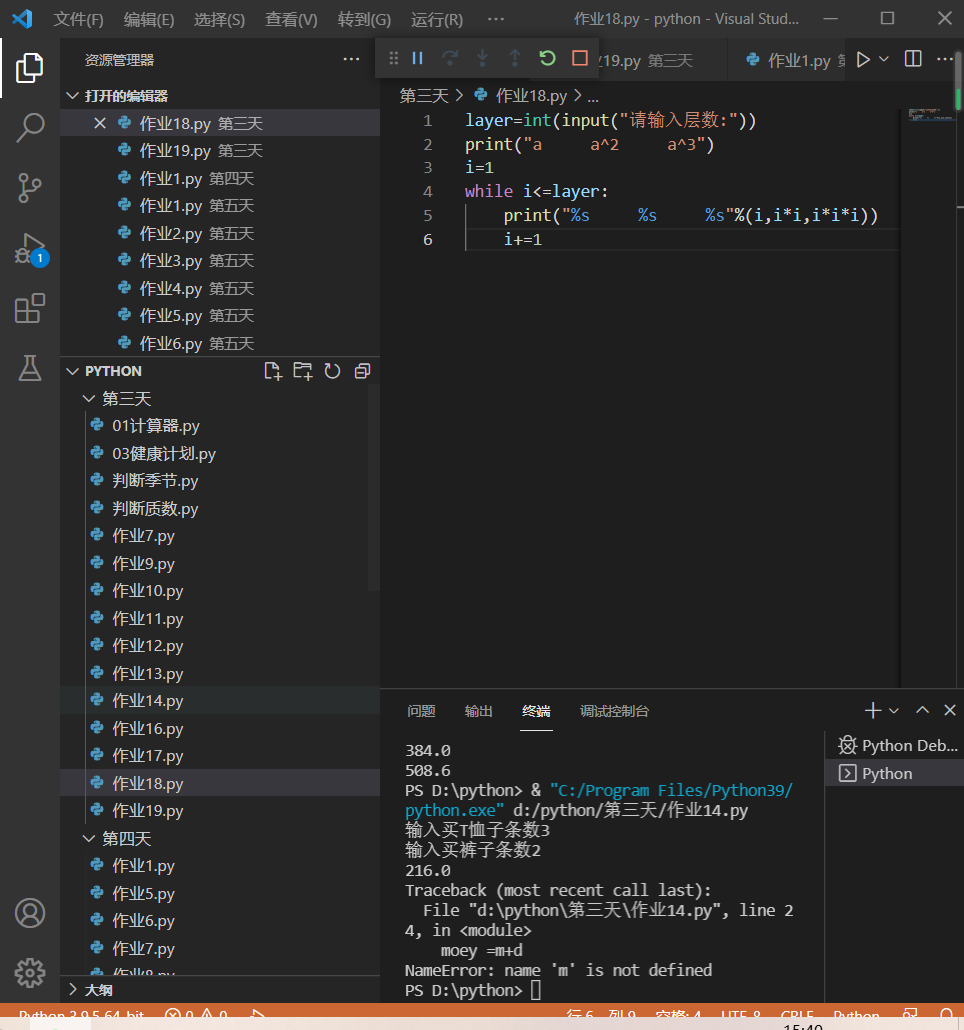964x1030 pixels.
Task: Click the 第三天 breadcrumb segment
Action: tap(424, 96)
